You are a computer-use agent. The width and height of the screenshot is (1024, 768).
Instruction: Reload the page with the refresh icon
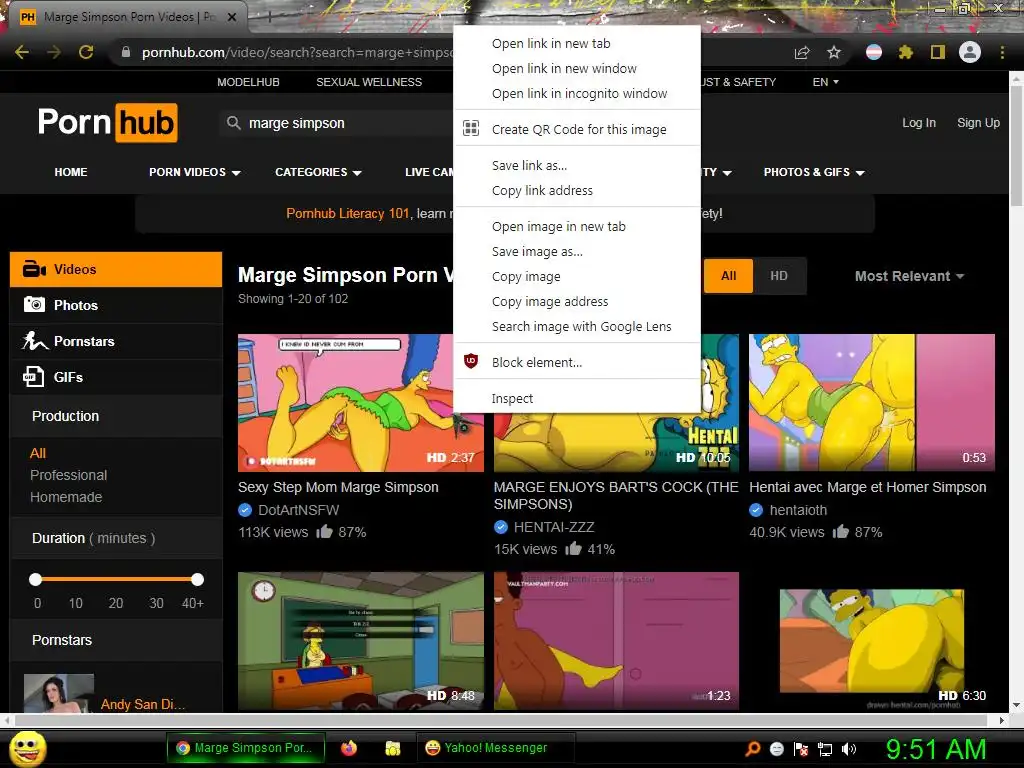(86, 52)
